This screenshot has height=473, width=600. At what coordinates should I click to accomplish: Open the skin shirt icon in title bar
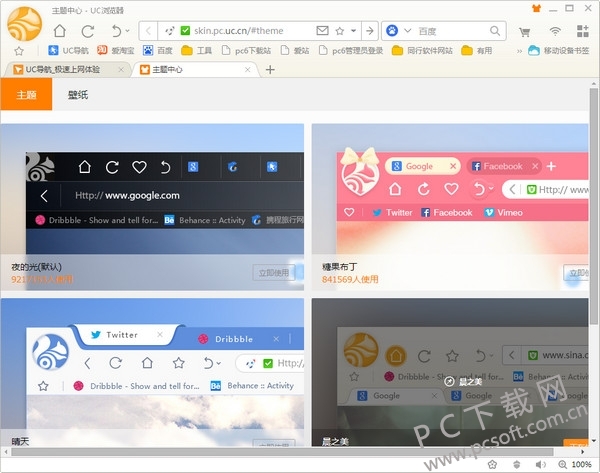(536, 8)
